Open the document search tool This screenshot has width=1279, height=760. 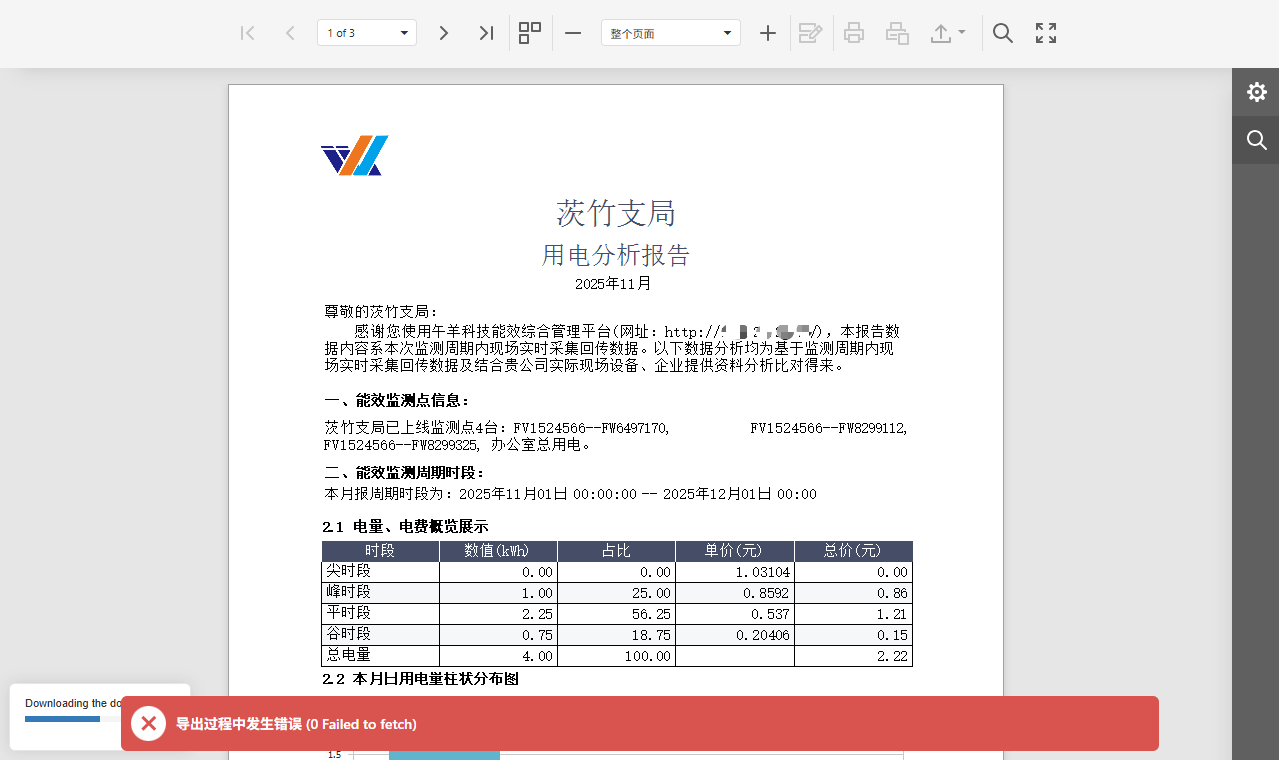[x=1003, y=33]
